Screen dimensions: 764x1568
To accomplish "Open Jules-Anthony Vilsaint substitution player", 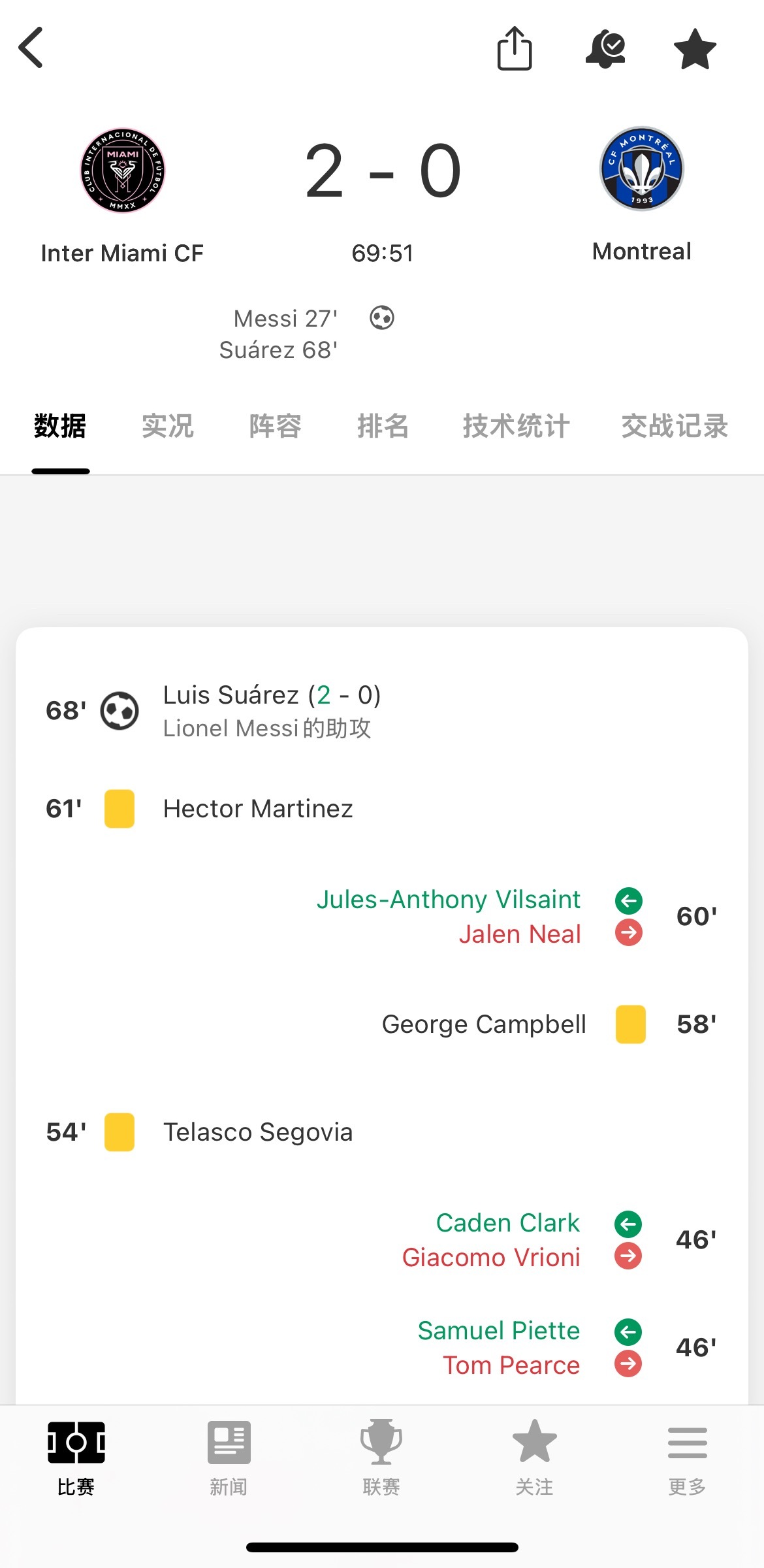I will [449, 900].
